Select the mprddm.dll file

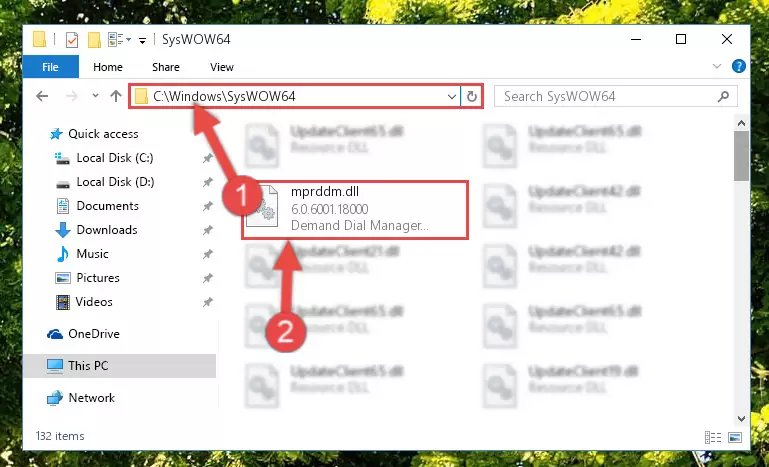point(355,209)
